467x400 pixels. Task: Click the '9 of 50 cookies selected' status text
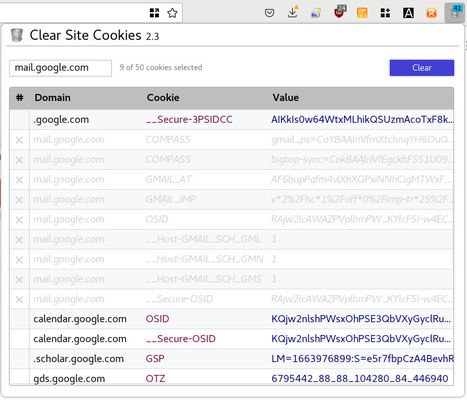[x=161, y=67]
